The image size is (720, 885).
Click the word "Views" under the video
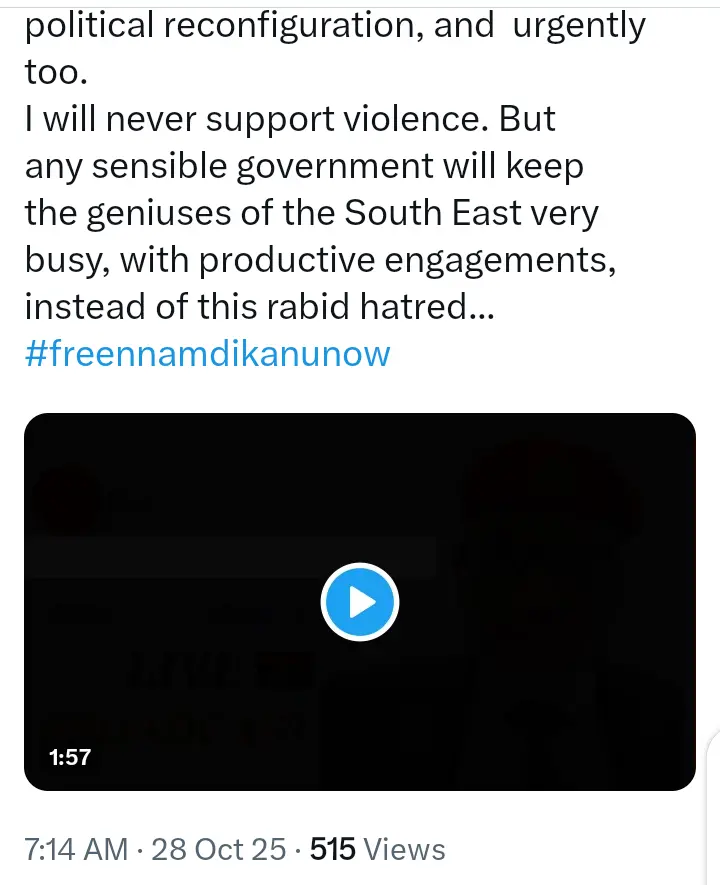[404, 850]
